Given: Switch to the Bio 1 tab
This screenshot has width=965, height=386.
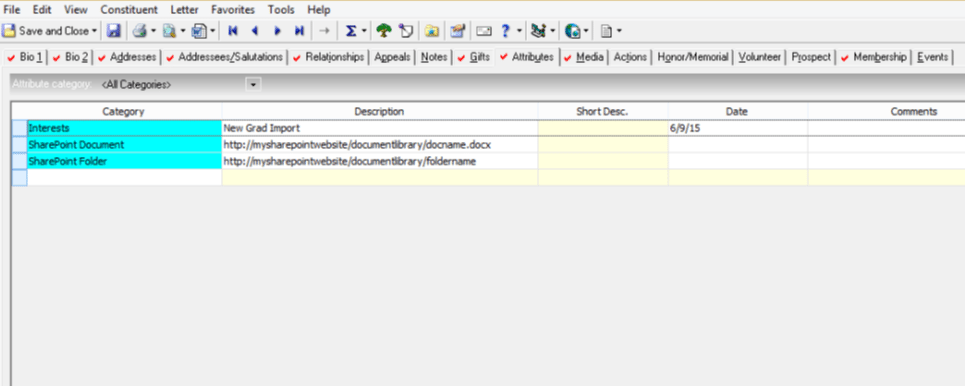Looking at the screenshot, I should tap(25, 57).
